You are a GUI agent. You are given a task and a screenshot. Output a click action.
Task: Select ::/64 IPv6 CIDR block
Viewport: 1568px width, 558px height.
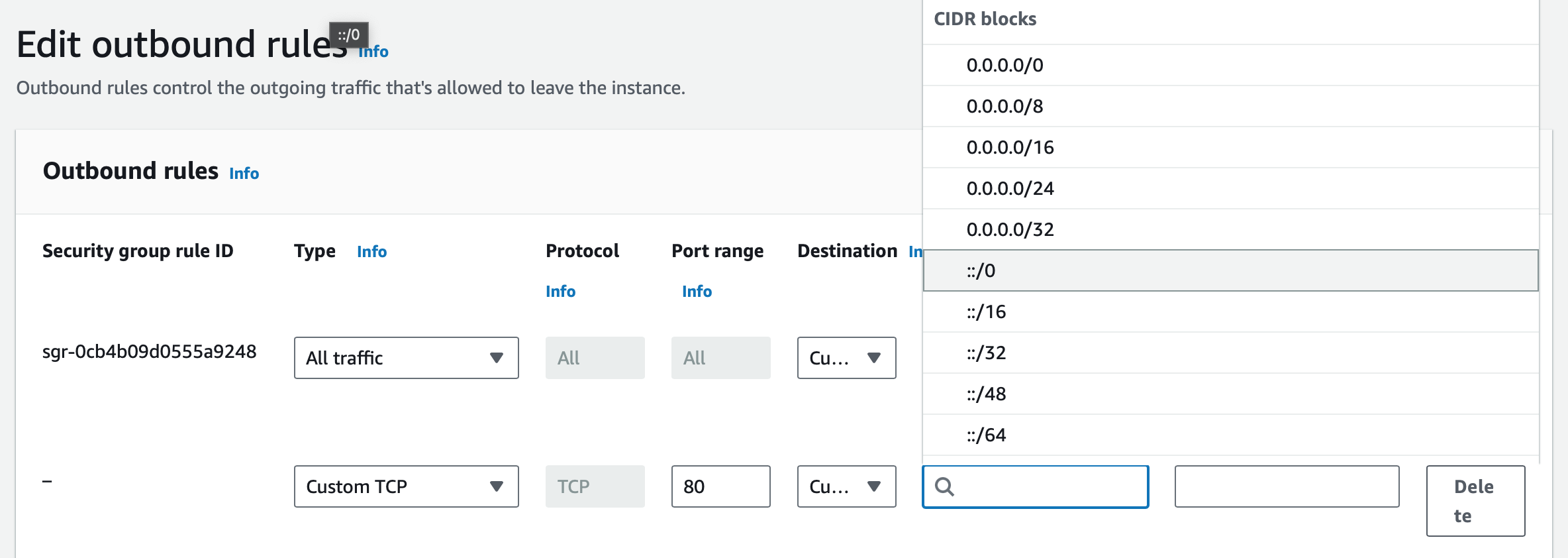point(986,435)
